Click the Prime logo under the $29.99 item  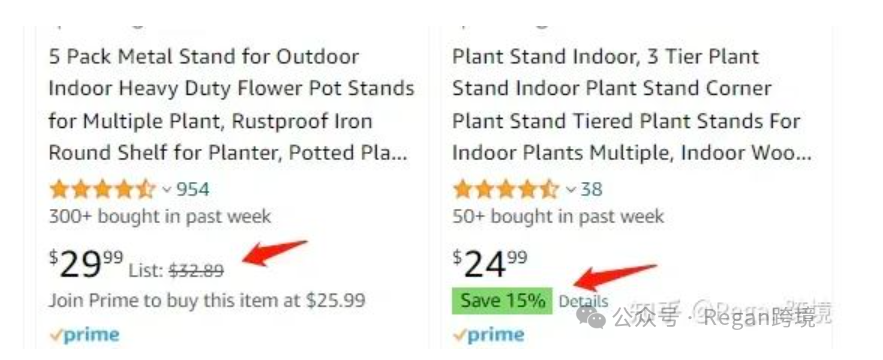coord(84,335)
